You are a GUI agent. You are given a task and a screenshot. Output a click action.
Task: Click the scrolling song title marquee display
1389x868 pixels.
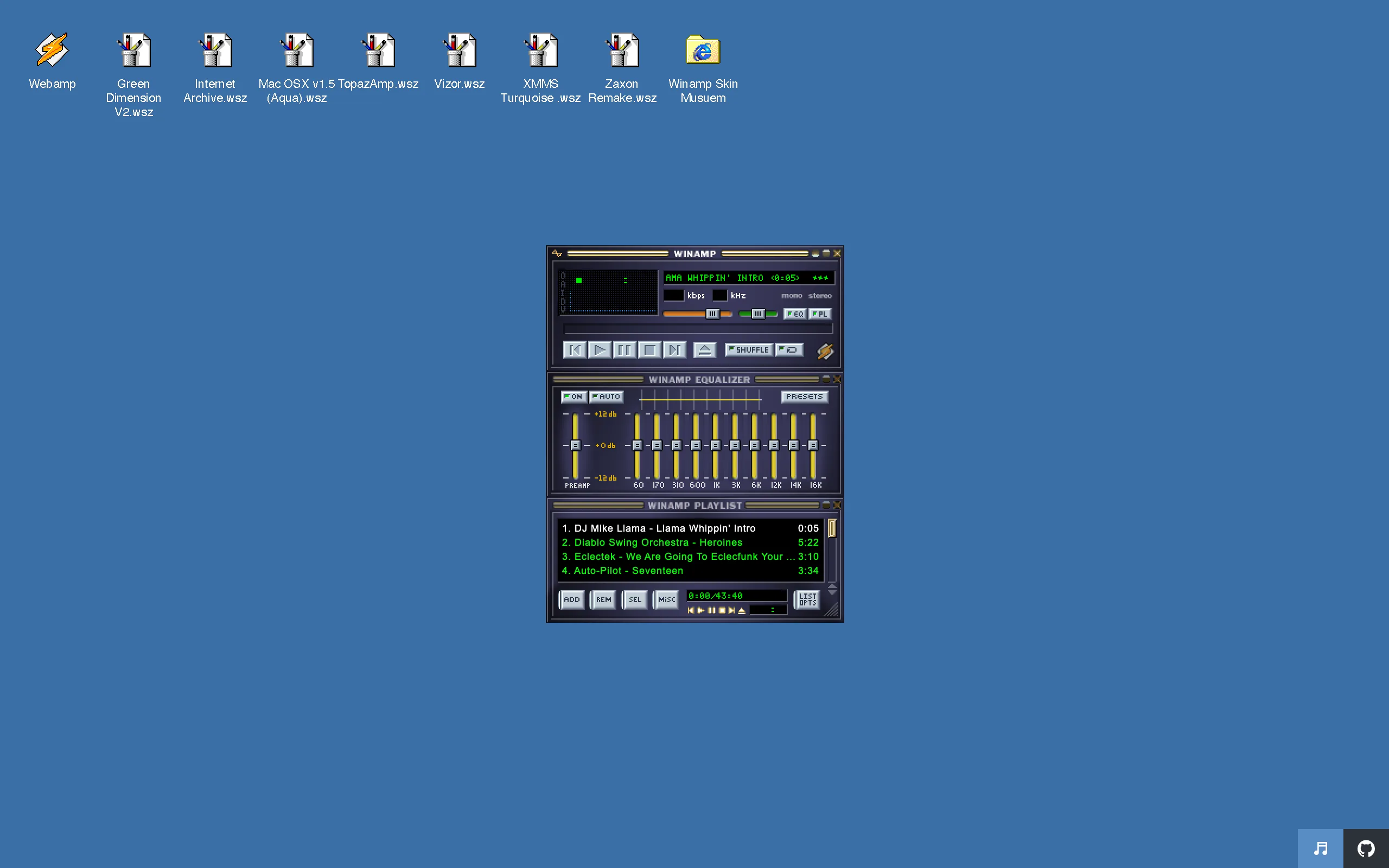pos(748,278)
